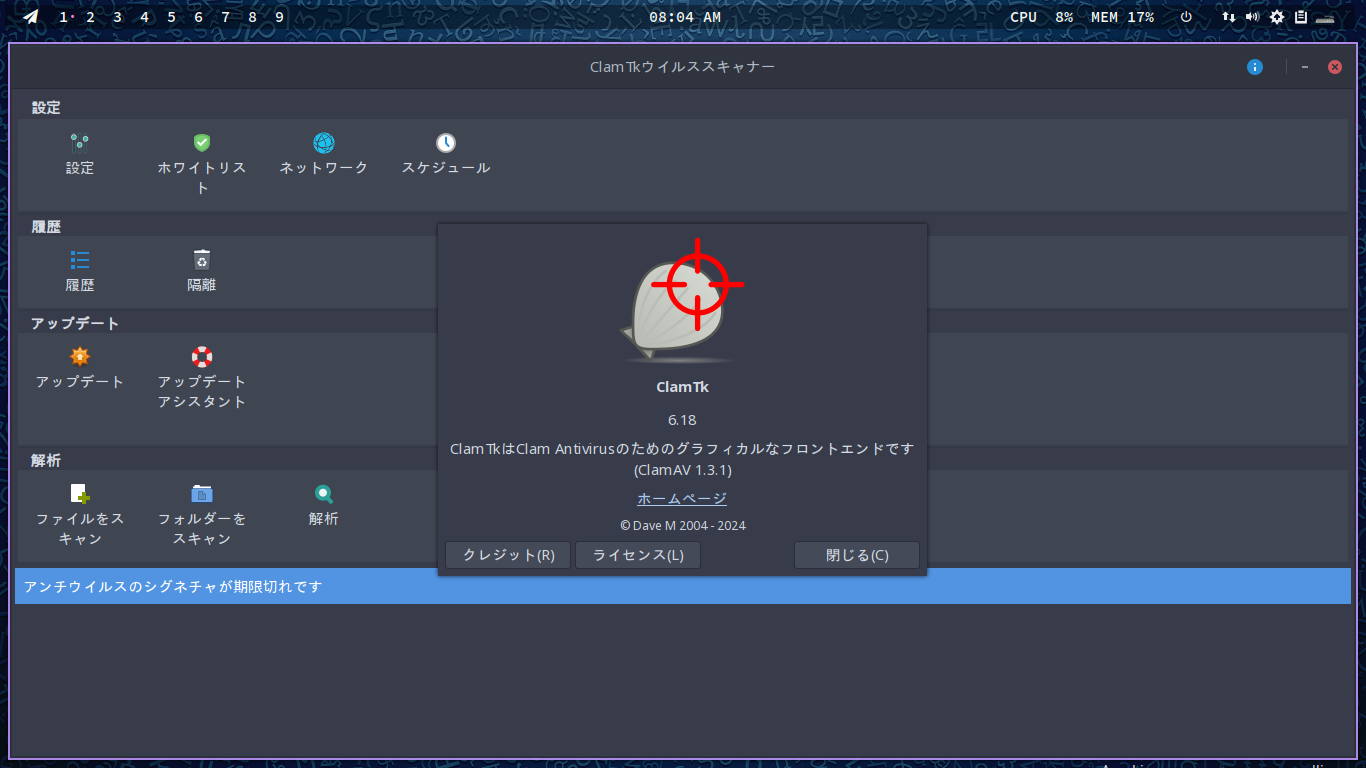Screen dimensions: 1366x768
Task: Click the クレジット(R) credits button
Action: click(x=508, y=555)
